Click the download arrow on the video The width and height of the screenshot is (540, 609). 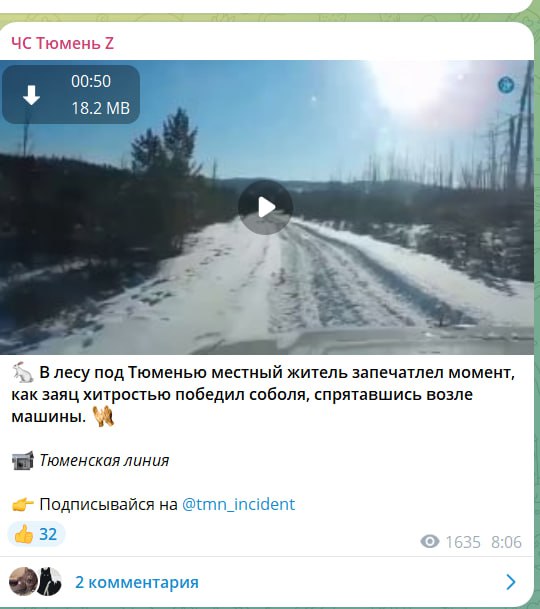tap(31, 95)
